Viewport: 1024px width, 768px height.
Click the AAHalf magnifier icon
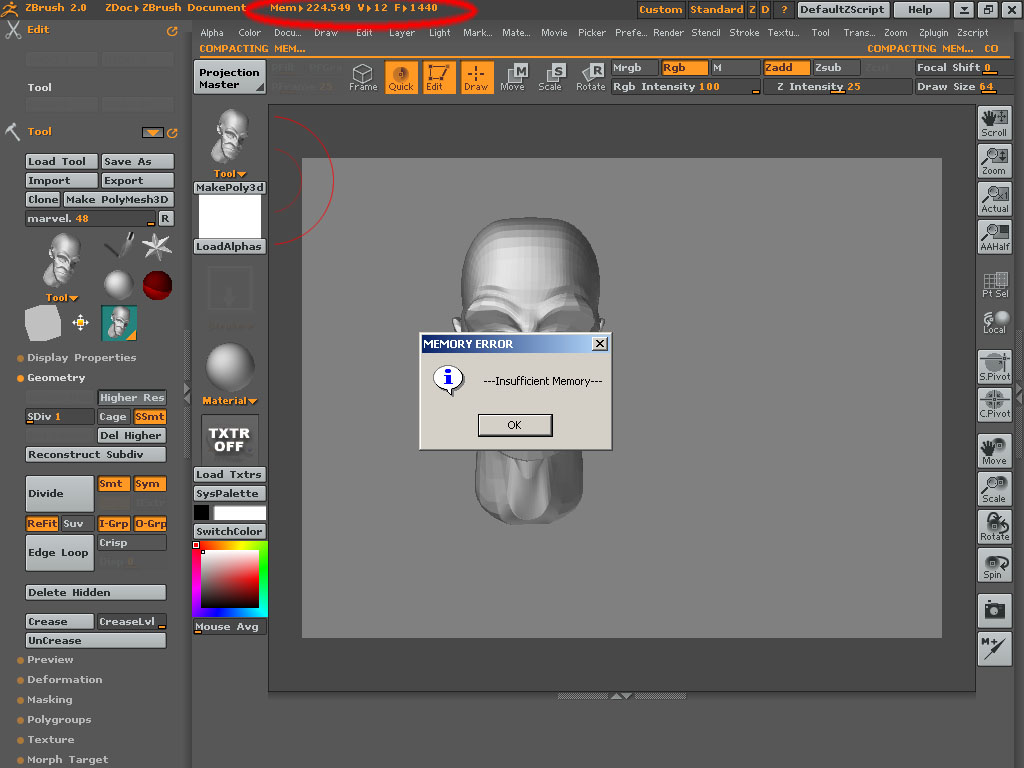click(994, 237)
